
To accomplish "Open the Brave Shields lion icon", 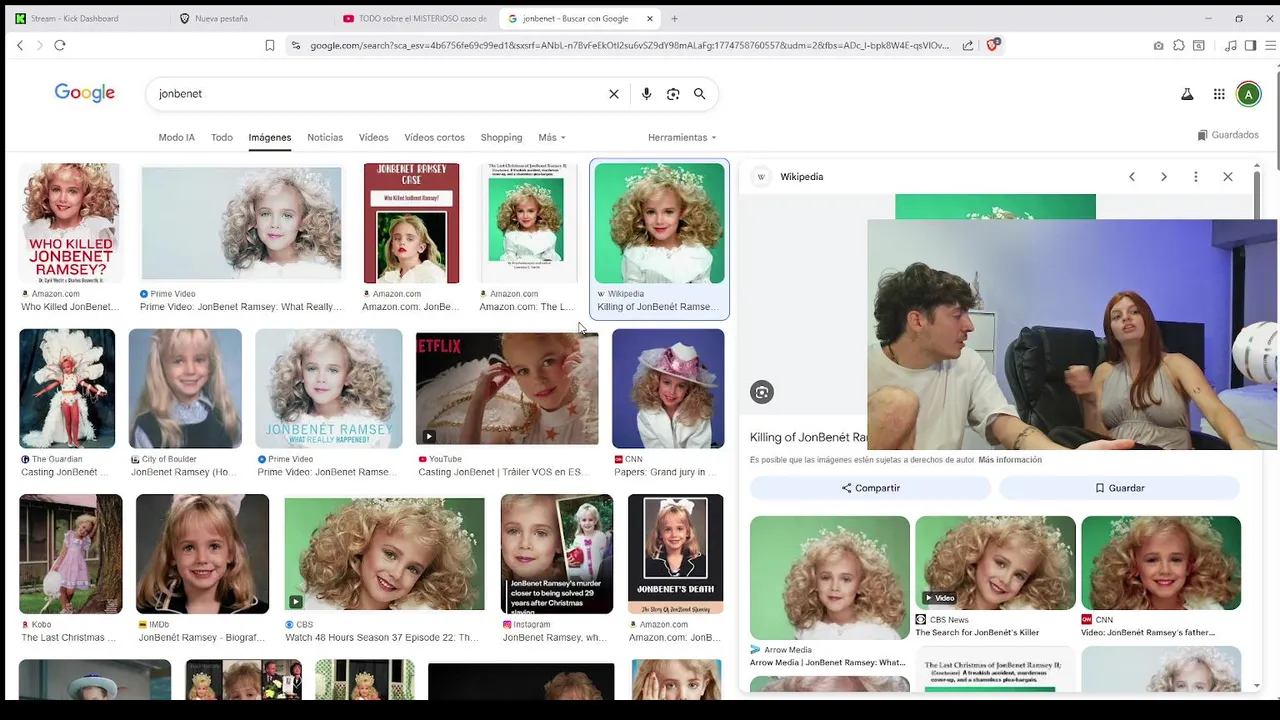I will [x=993, y=45].
